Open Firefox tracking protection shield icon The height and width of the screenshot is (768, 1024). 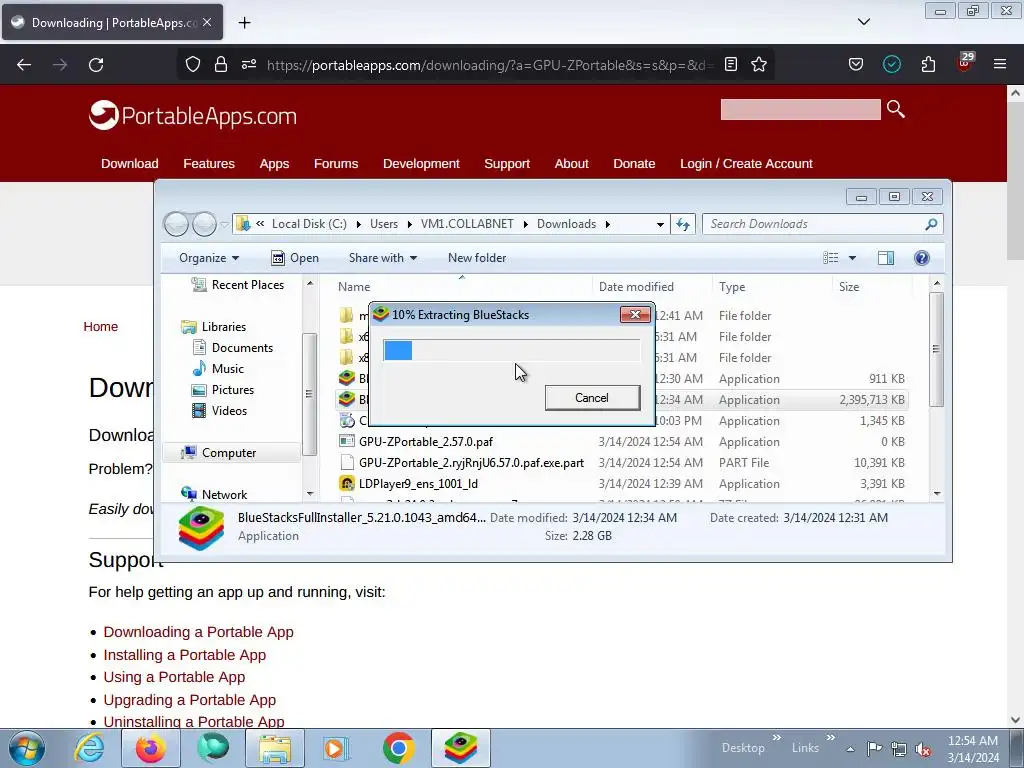pos(193,64)
